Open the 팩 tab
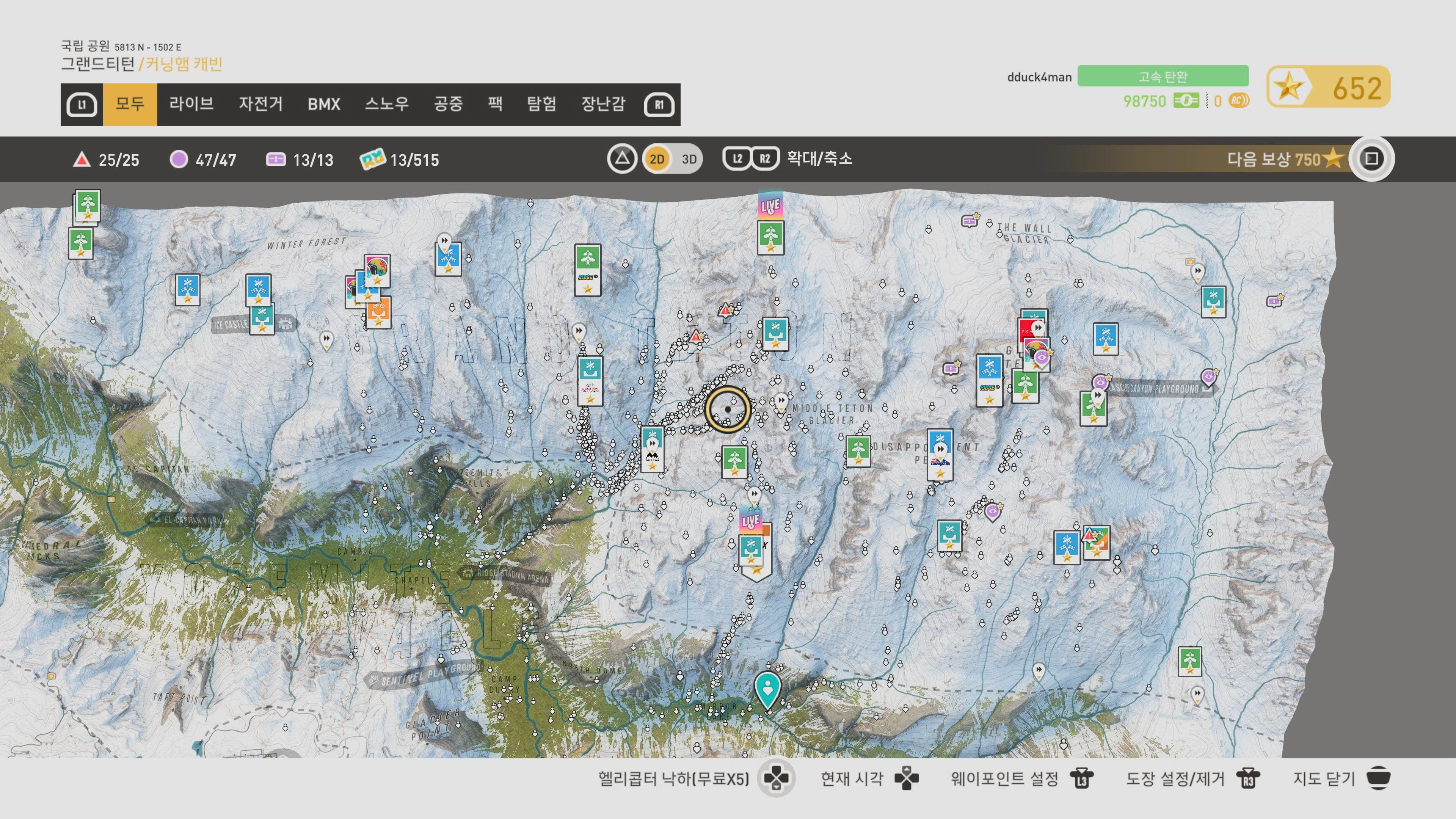 tap(495, 104)
